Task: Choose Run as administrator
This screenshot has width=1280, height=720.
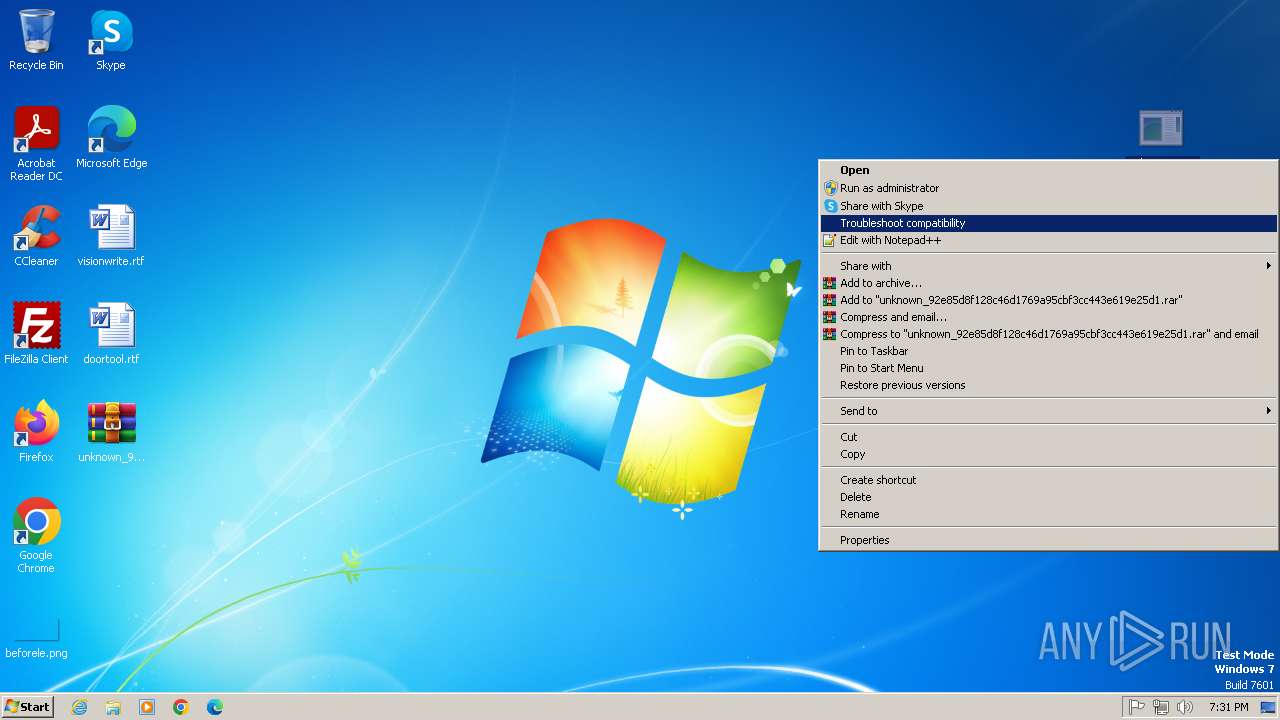Action: click(1048, 188)
